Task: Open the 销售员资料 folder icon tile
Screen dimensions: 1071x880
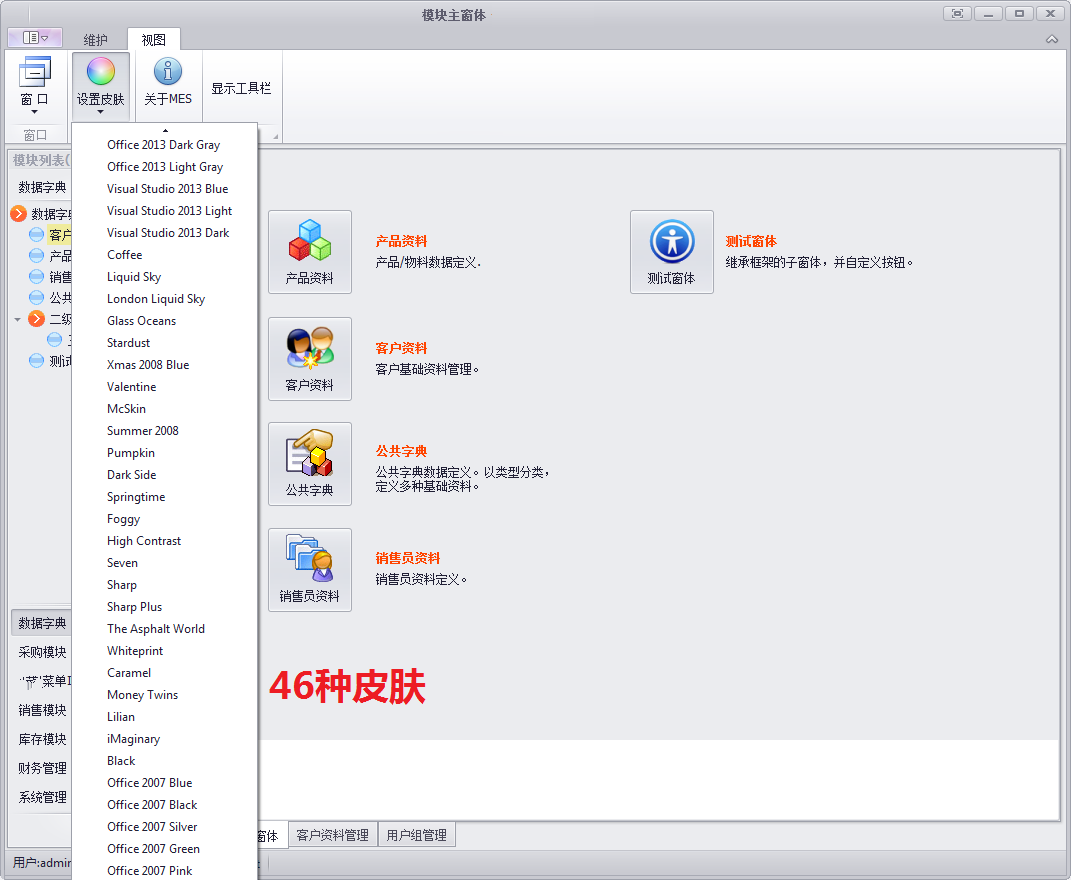Action: [310, 570]
